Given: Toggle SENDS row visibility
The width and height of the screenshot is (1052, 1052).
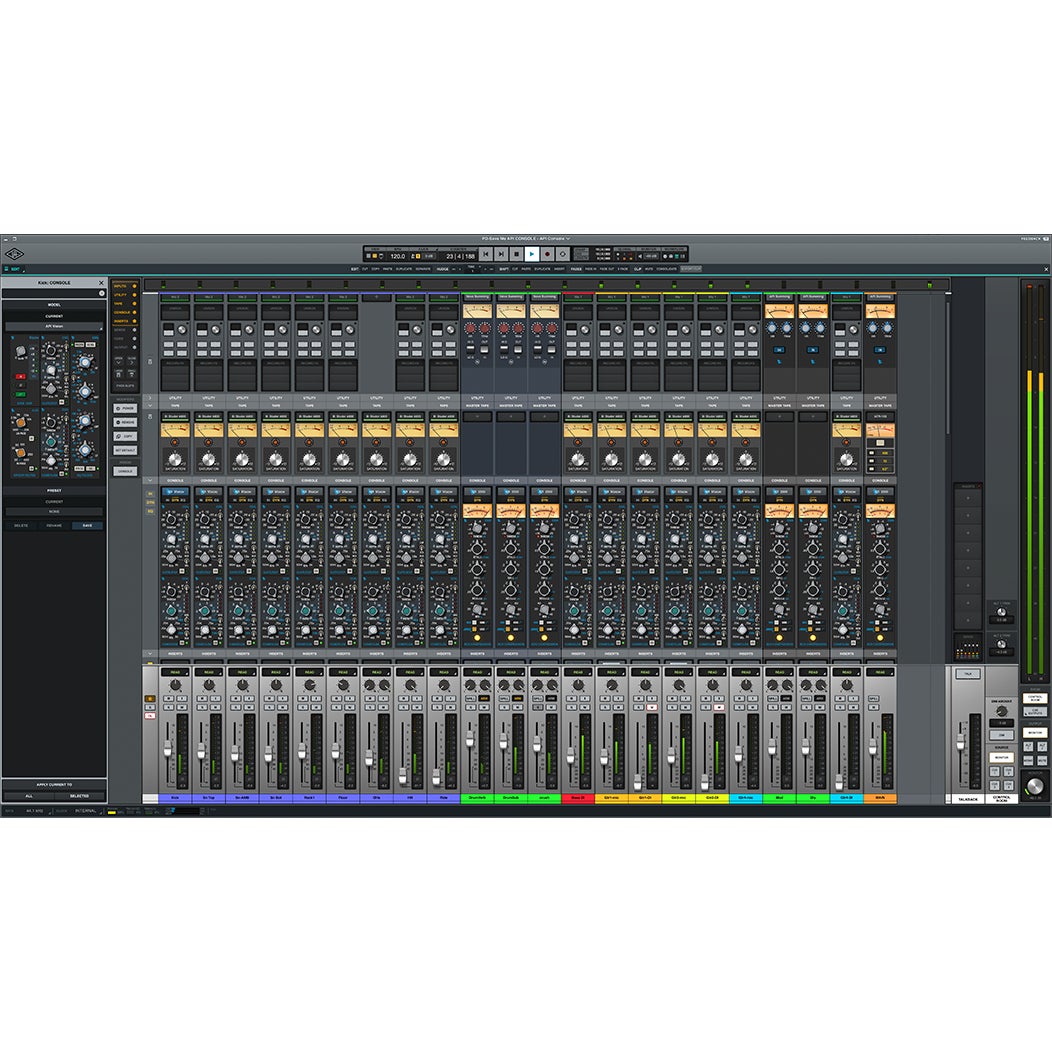Looking at the screenshot, I should coord(125,329).
